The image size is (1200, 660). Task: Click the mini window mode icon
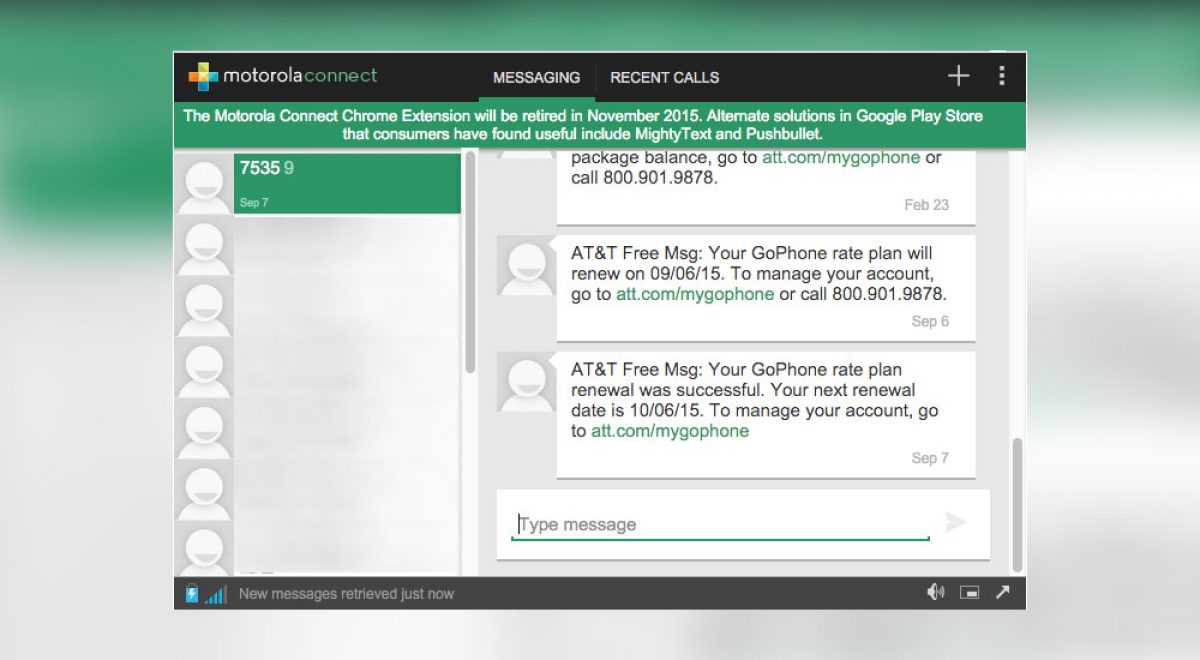969,592
